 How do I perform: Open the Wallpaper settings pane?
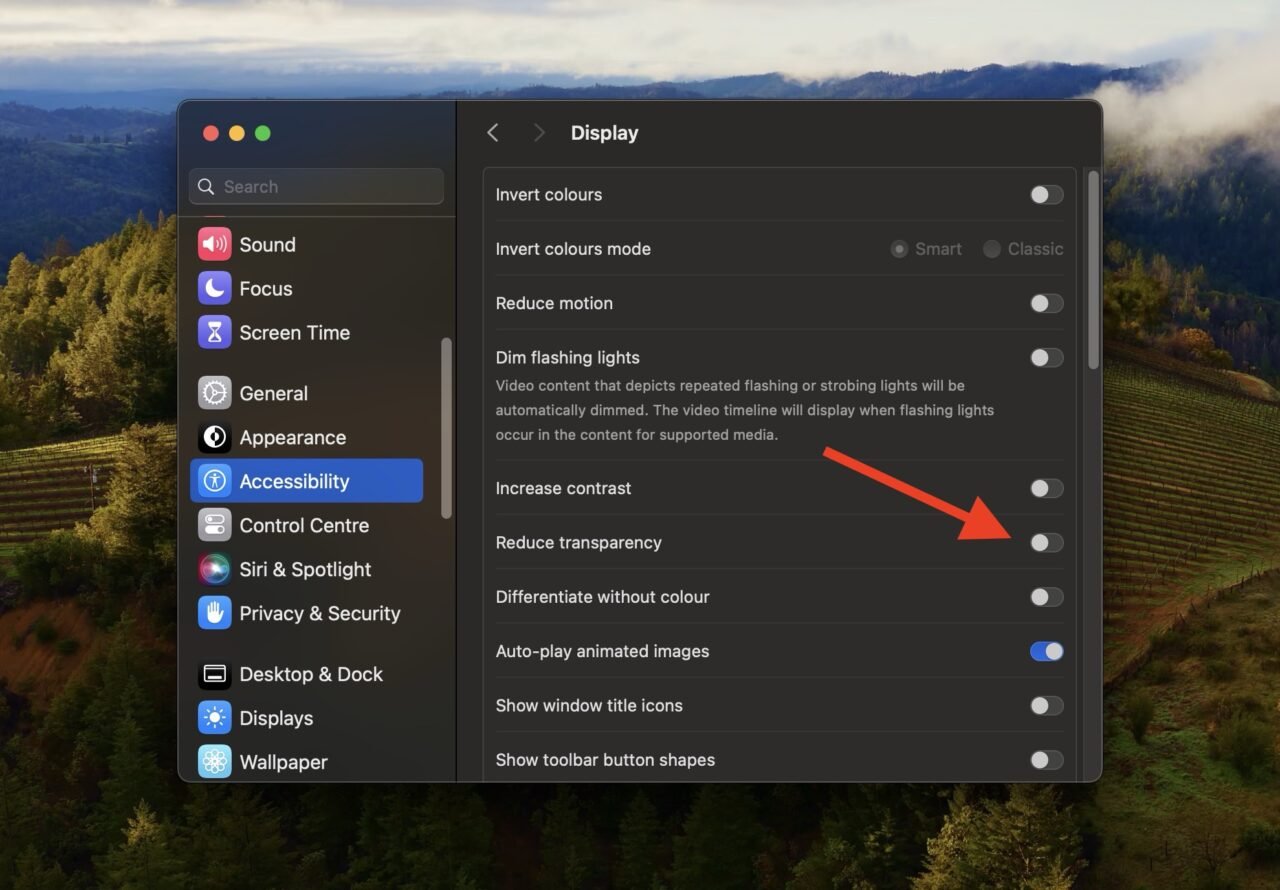[x=306, y=762]
